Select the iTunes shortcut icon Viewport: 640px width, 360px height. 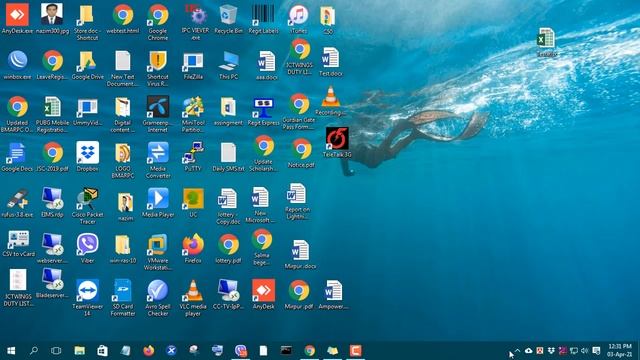pyautogui.click(x=298, y=19)
